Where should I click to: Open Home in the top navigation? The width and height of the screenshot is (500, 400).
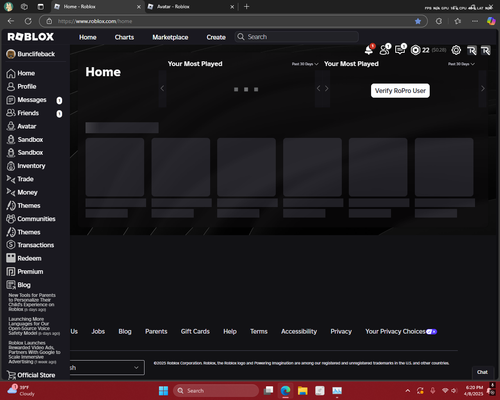(x=88, y=37)
